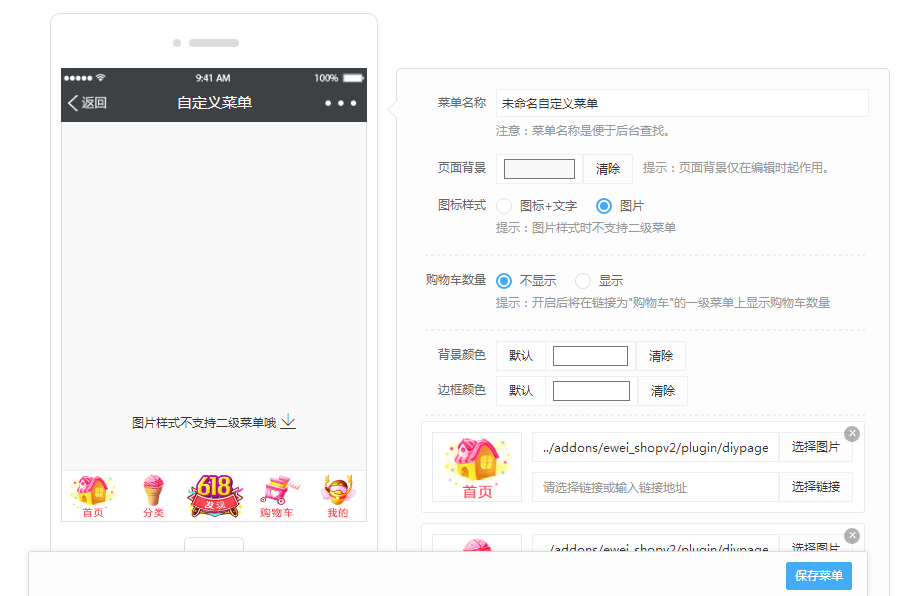Image resolution: width=915 pixels, height=596 pixels.
Task: Click the down arrow beside 图片样式不支持二级菜单哦
Action: 288,421
